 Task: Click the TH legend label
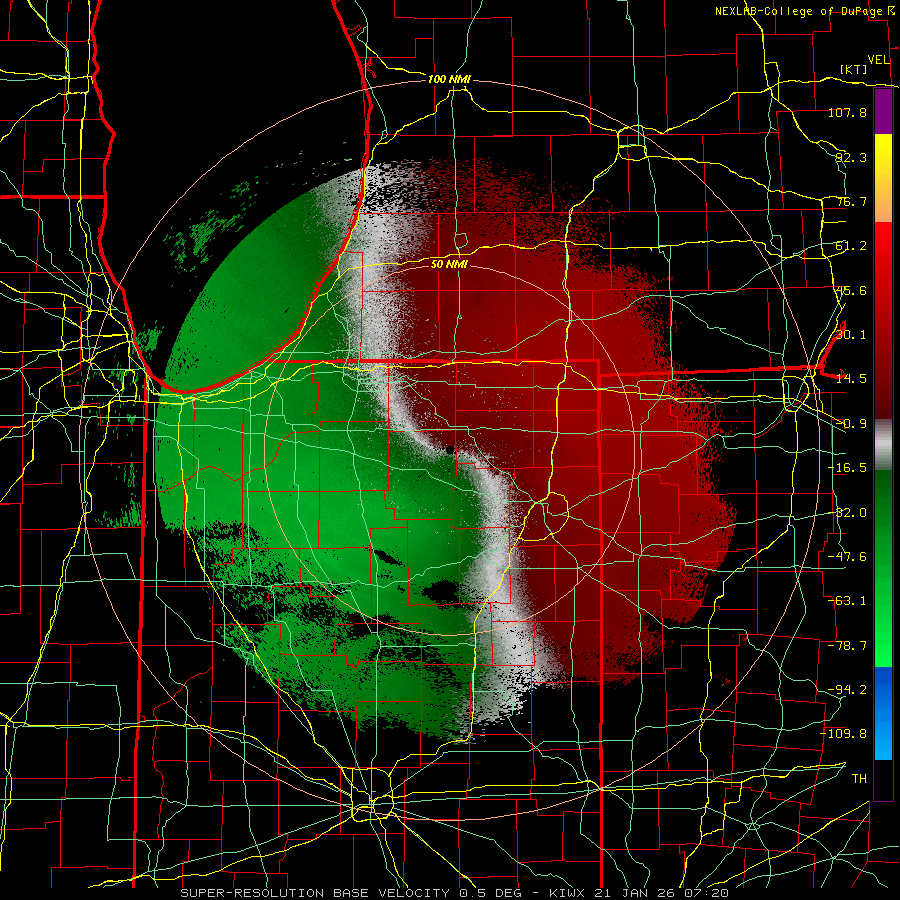point(859,779)
